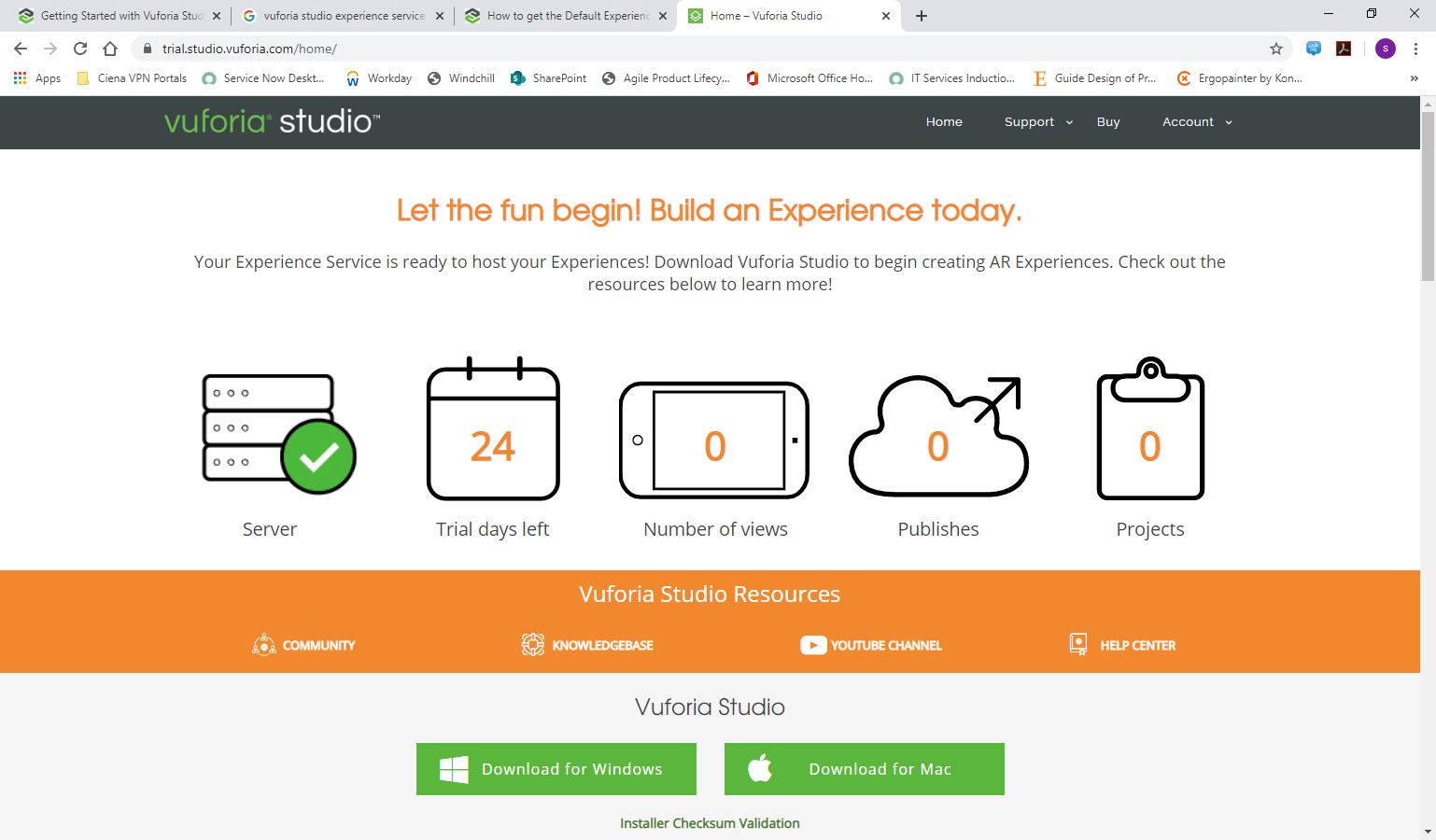The width and height of the screenshot is (1436, 840).
Task: Switch to vuforia studio experience service tab
Action: coord(342,16)
